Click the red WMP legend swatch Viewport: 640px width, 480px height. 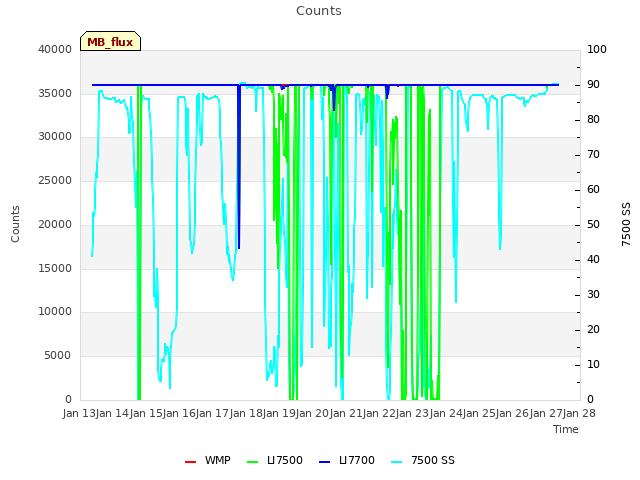pos(190,462)
